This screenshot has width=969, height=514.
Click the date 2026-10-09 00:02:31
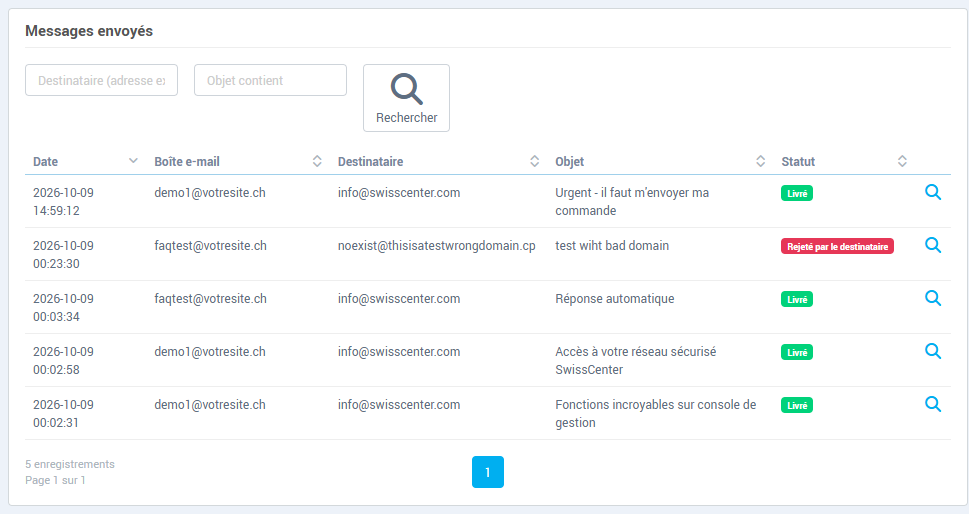[x=63, y=414]
